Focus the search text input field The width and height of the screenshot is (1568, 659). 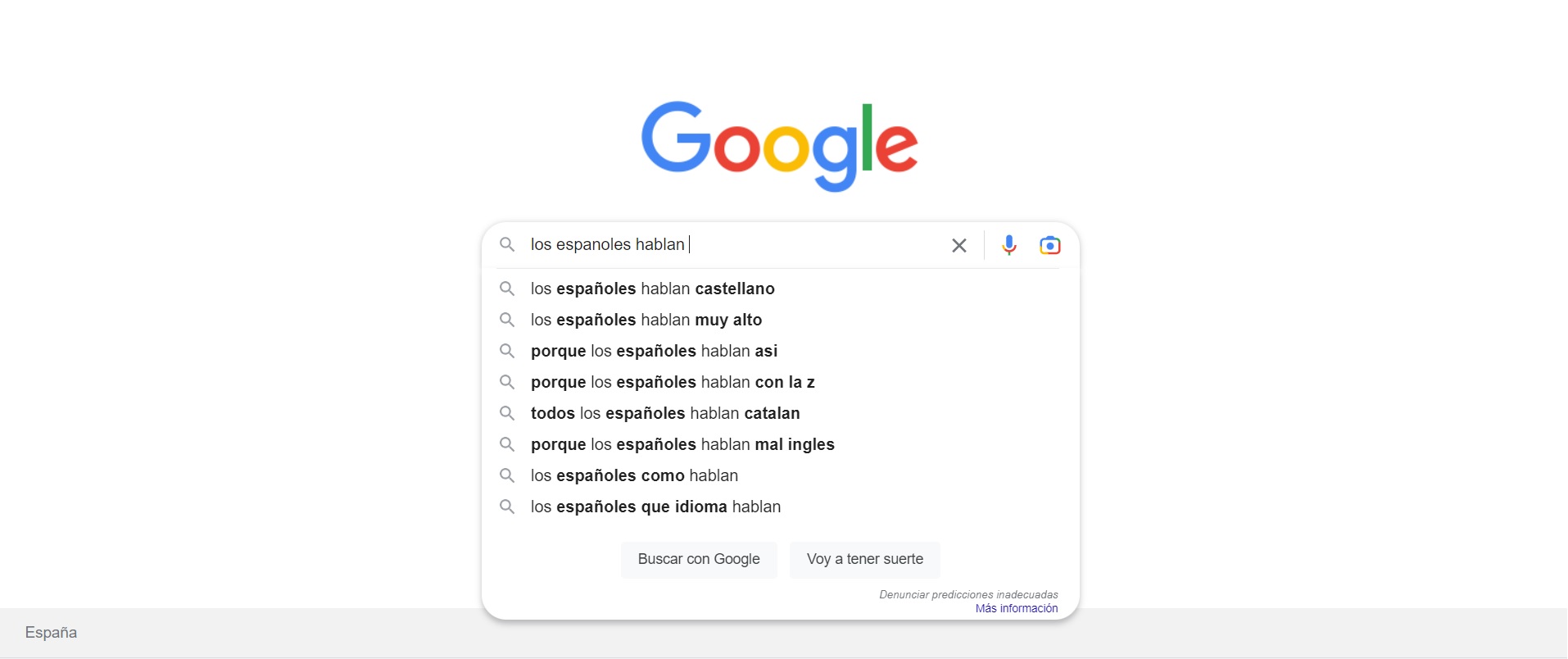[x=811, y=244]
